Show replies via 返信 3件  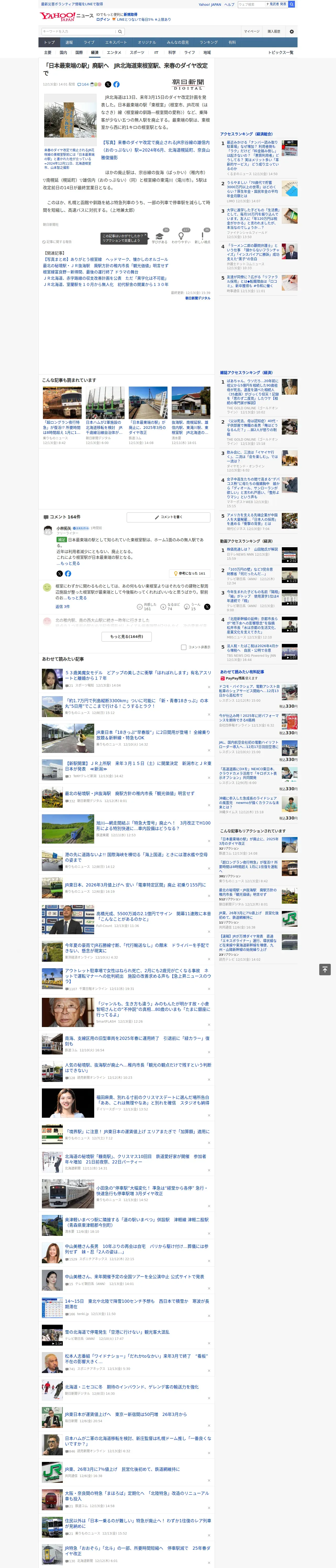[62, 607]
